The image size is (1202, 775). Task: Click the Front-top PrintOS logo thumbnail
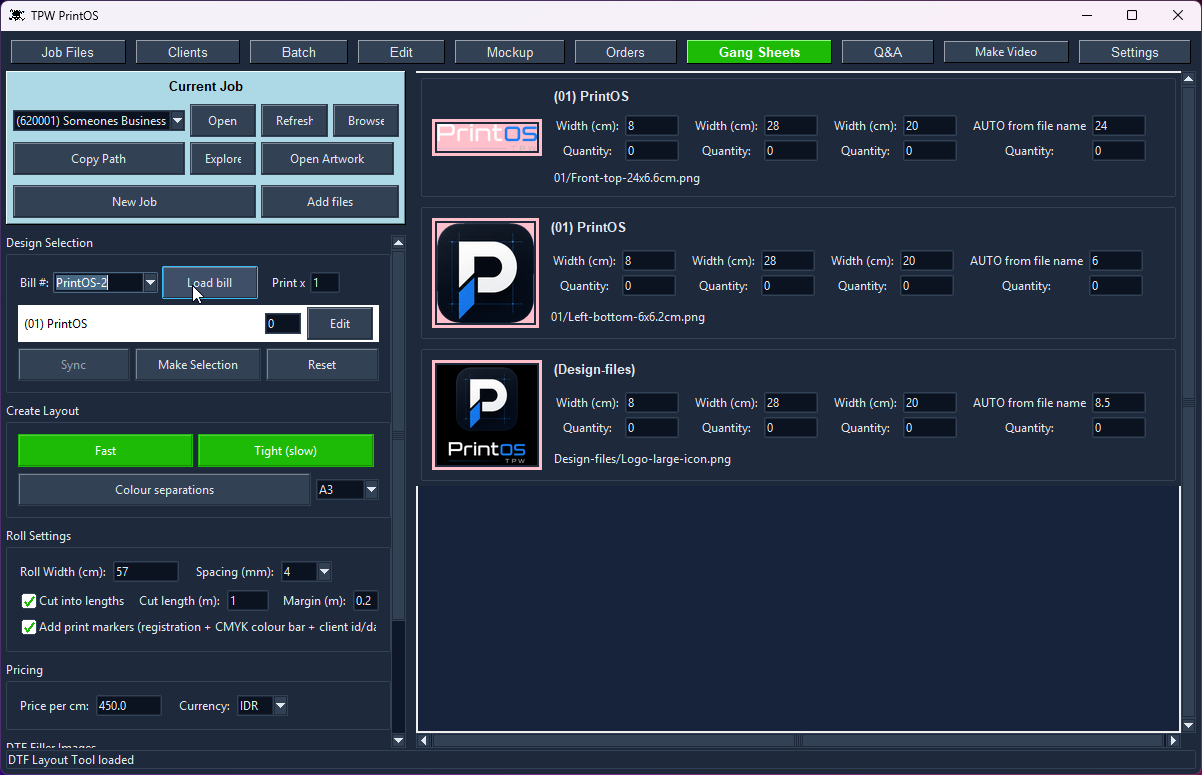[486, 136]
